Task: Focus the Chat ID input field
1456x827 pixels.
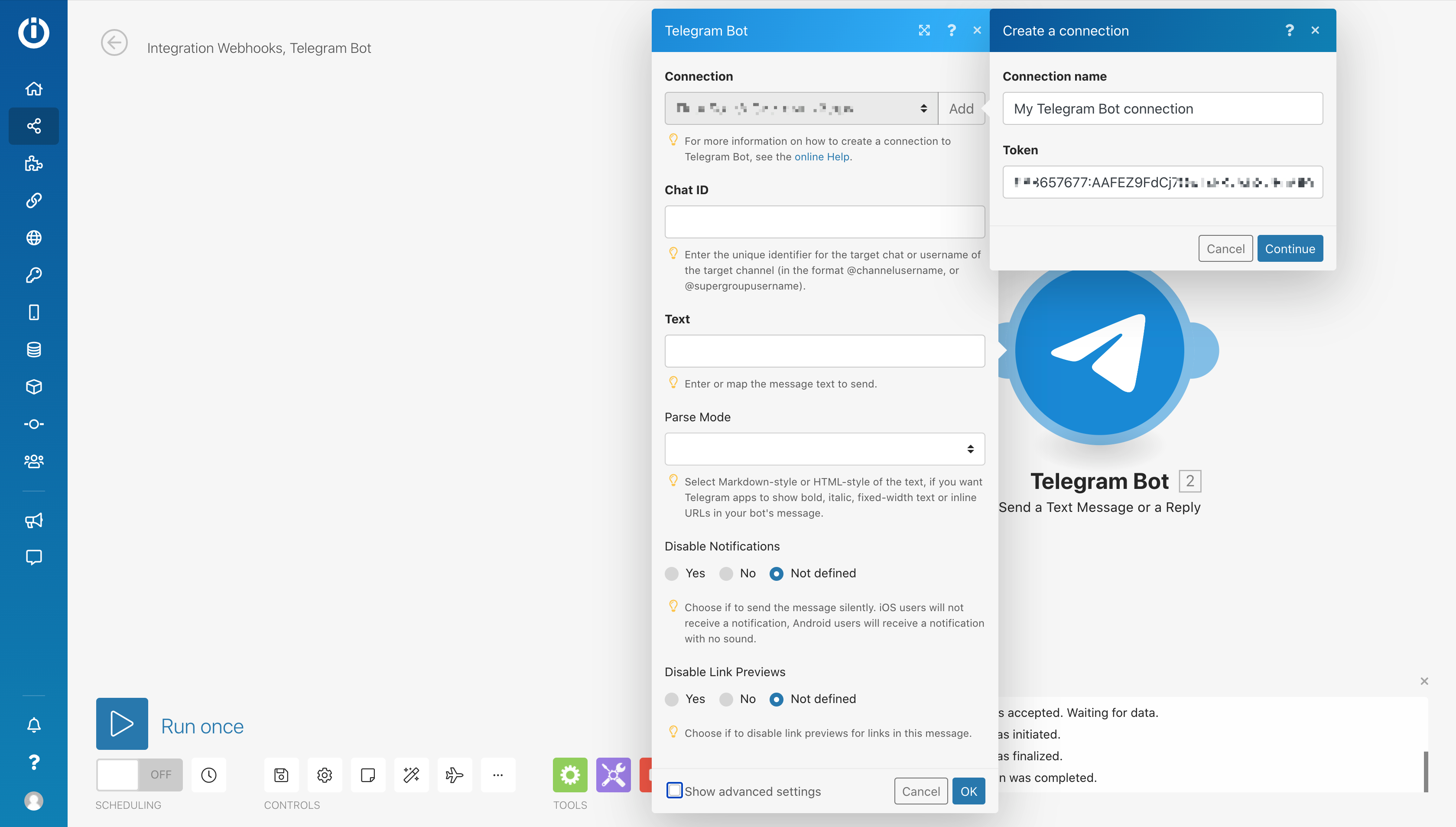Action: [825, 221]
